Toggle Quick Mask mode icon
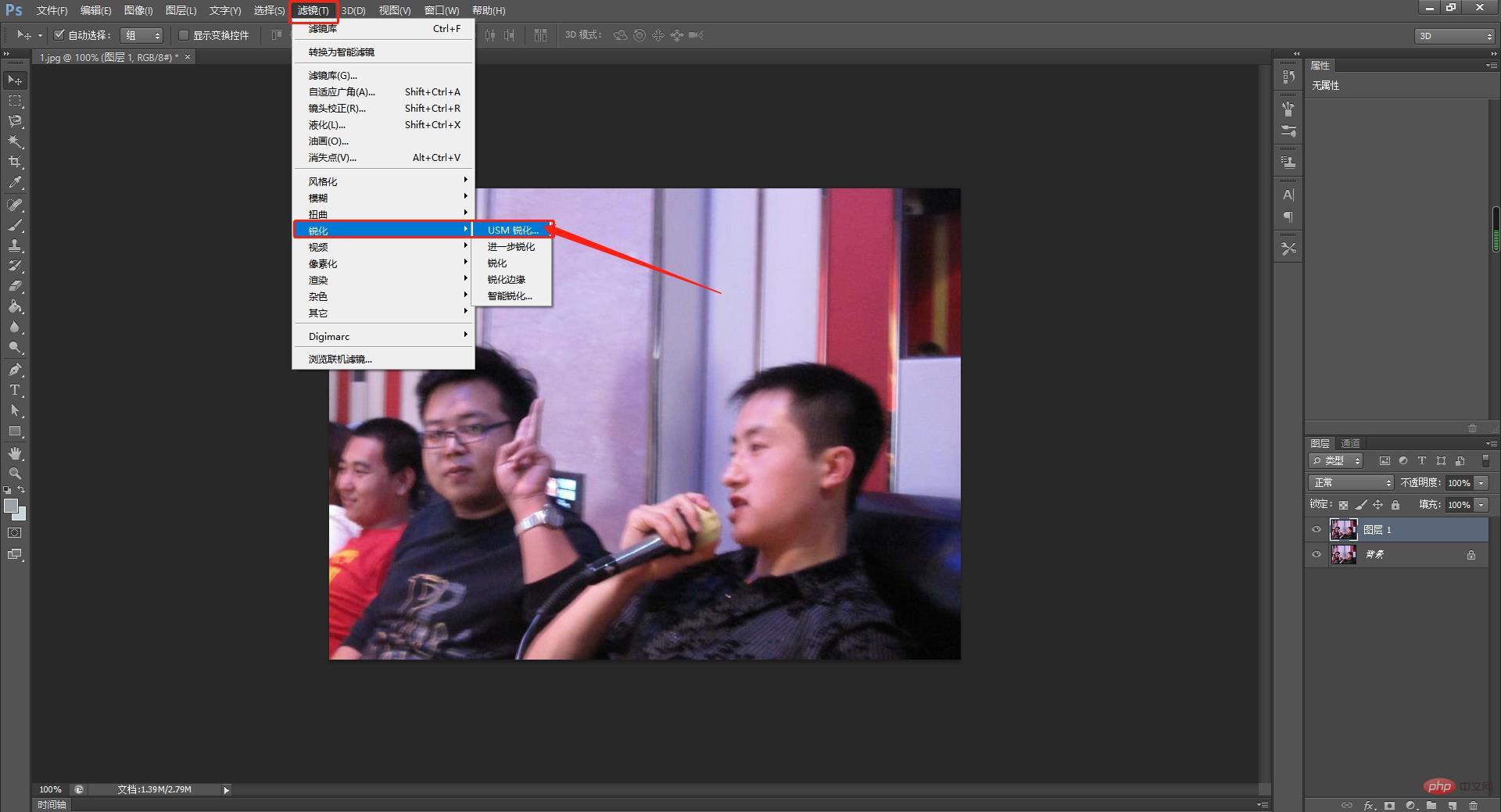The width and height of the screenshot is (1501, 812). click(15, 533)
